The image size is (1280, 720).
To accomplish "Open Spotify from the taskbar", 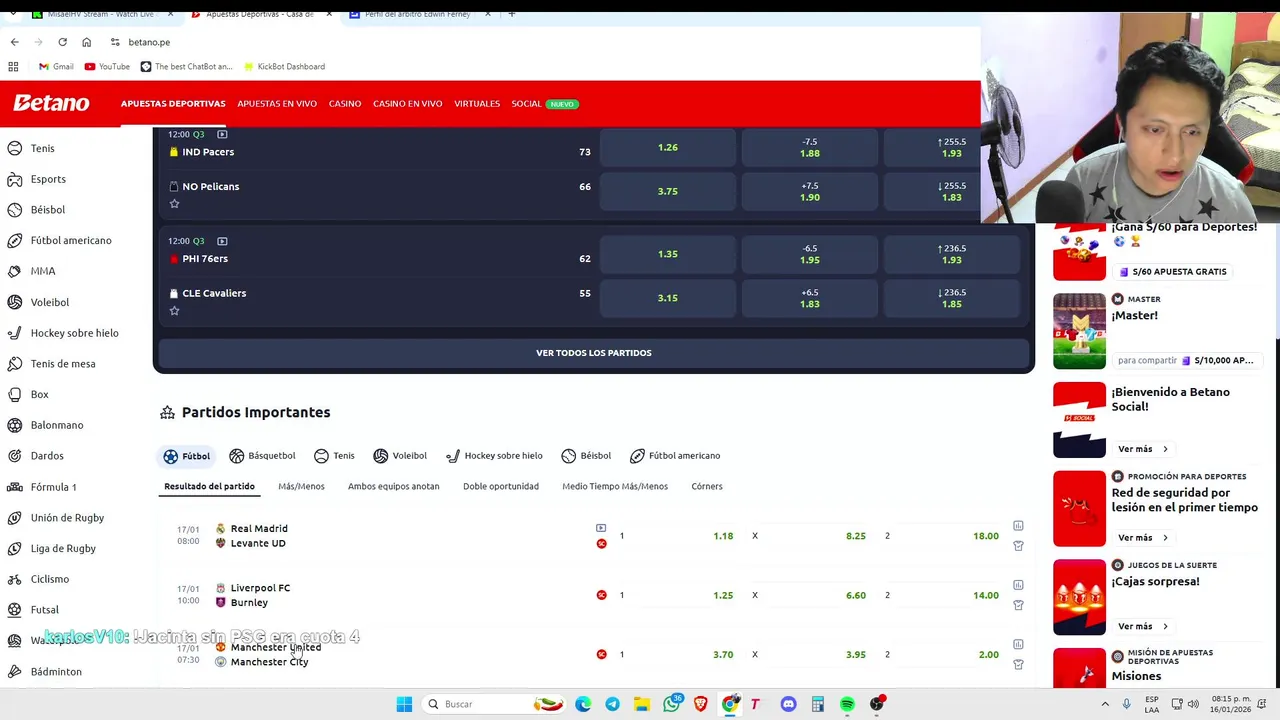I will click(847, 704).
